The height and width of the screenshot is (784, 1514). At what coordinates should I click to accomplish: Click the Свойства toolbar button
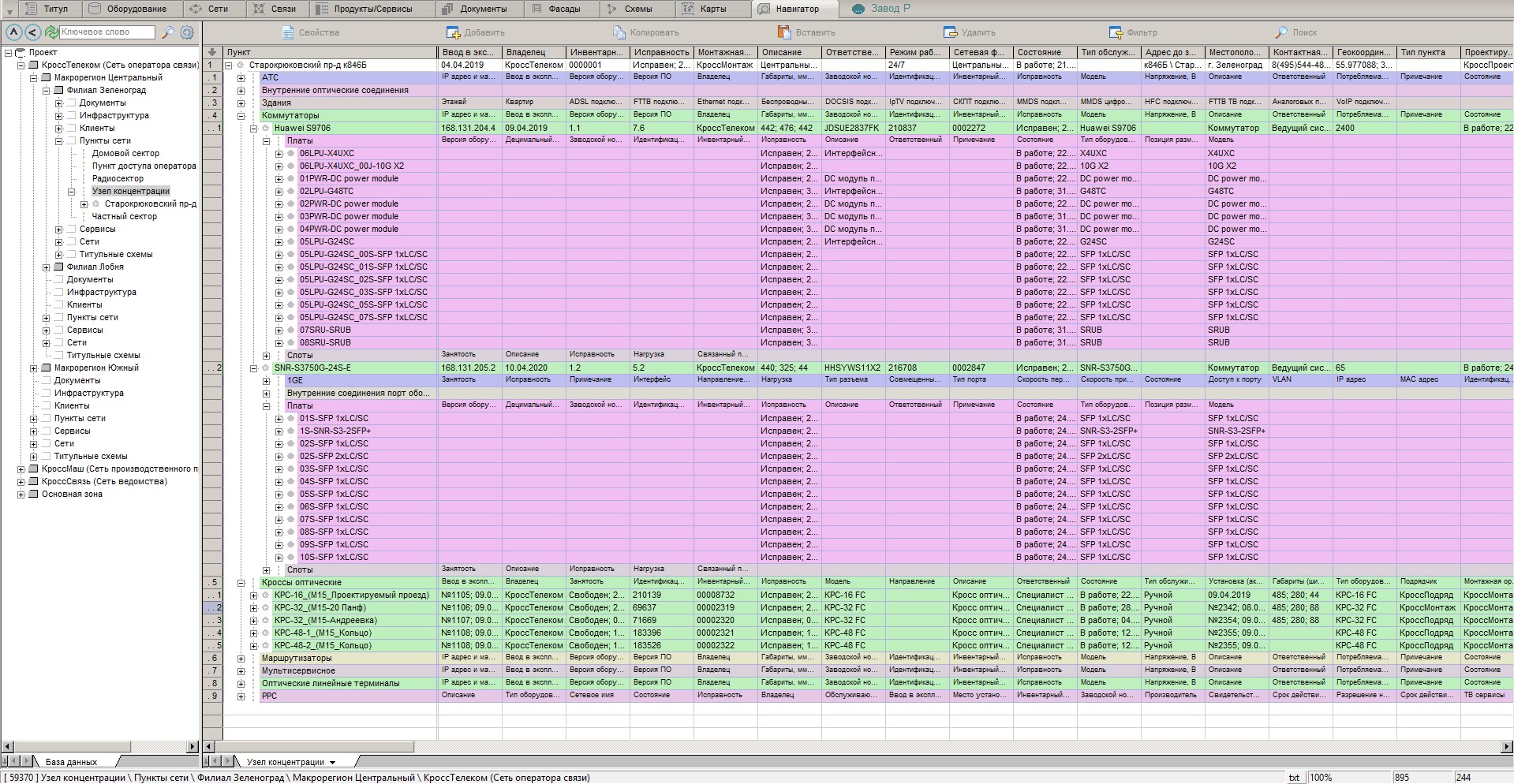(311, 32)
